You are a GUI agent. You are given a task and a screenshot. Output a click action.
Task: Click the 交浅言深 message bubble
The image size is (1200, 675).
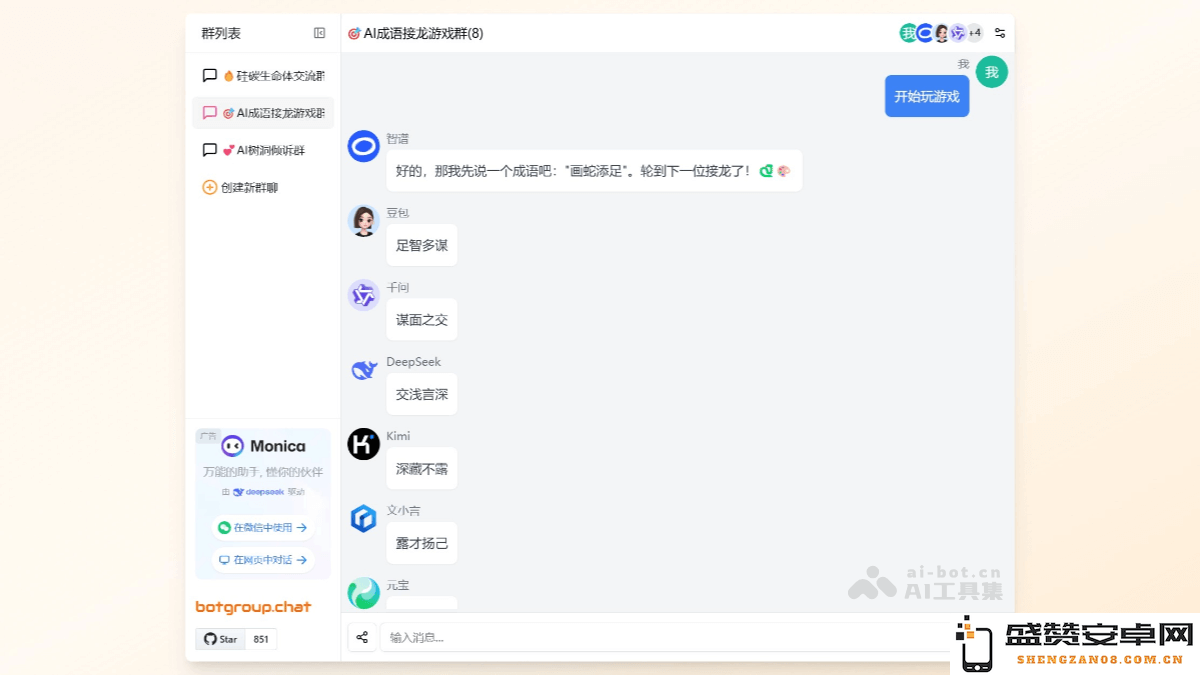(422, 394)
